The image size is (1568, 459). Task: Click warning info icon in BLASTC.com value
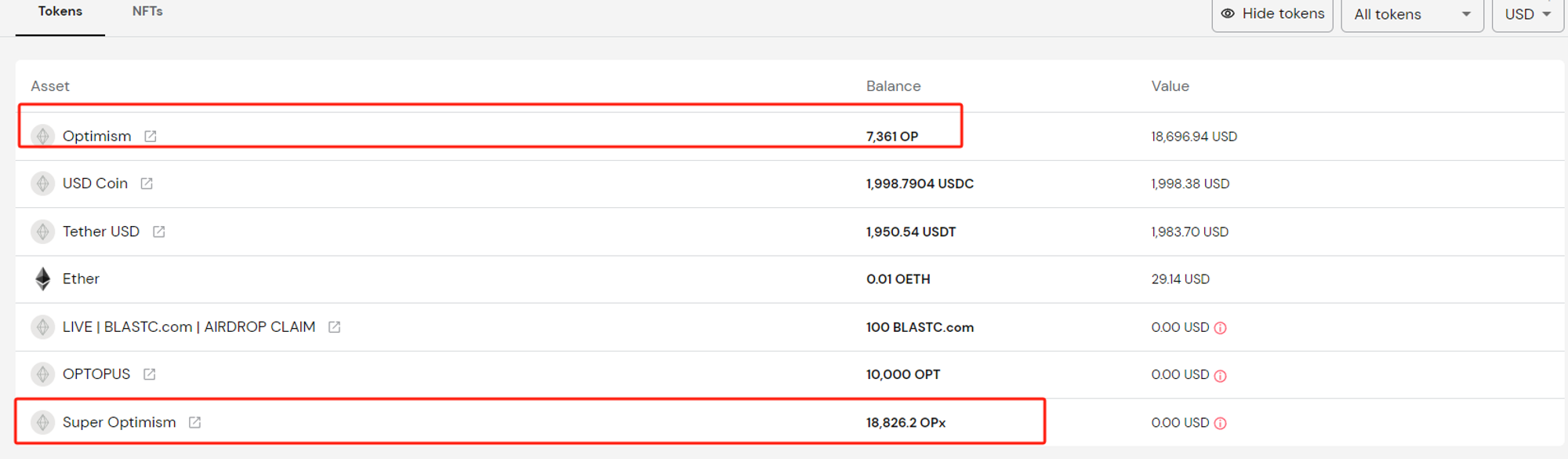tap(1220, 328)
